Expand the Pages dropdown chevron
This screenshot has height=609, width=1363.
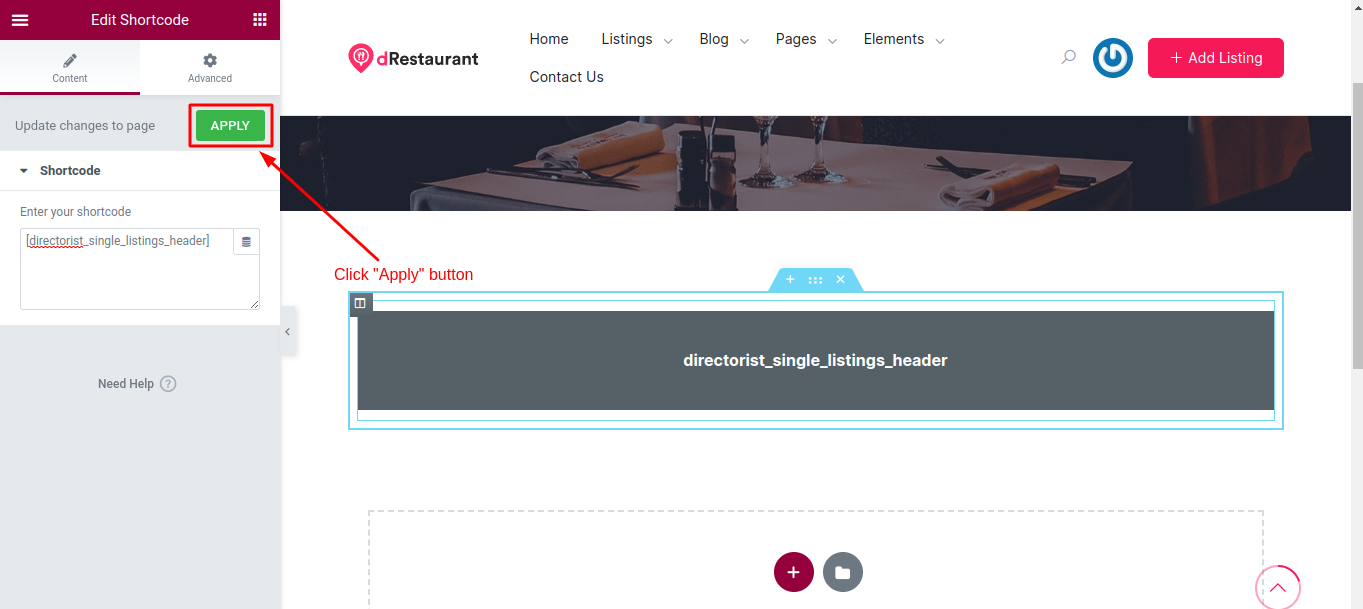[x=831, y=41]
